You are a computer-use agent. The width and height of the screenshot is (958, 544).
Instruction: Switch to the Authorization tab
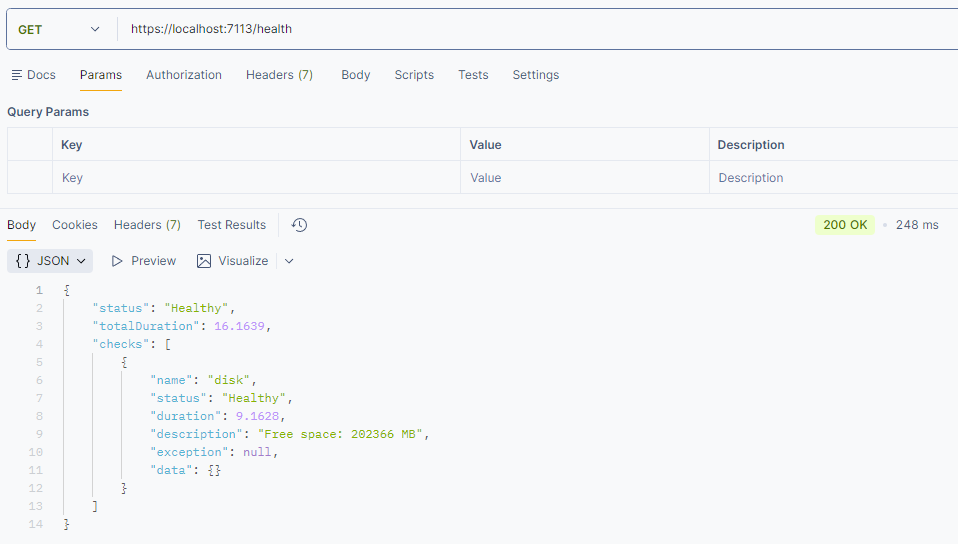click(184, 75)
